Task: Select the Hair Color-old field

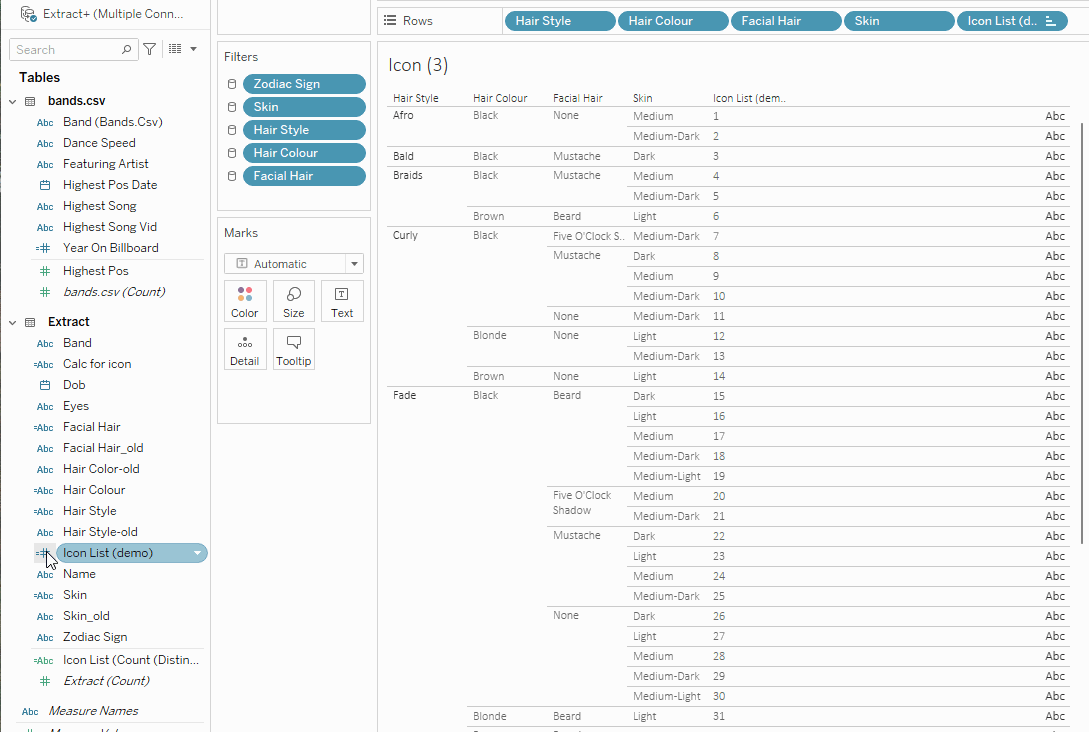Action: pos(101,469)
